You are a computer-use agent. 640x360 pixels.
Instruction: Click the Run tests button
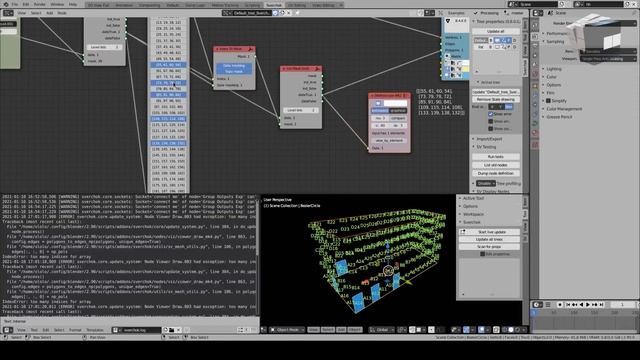[x=496, y=157]
